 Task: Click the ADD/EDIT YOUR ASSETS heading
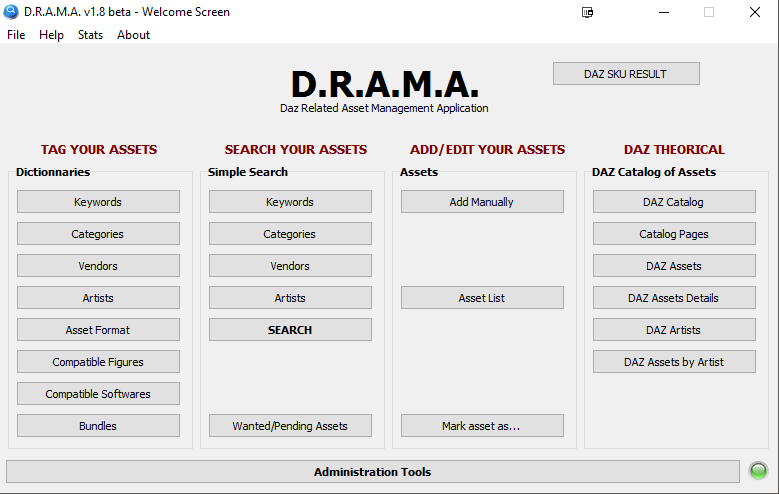[x=487, y=150]
